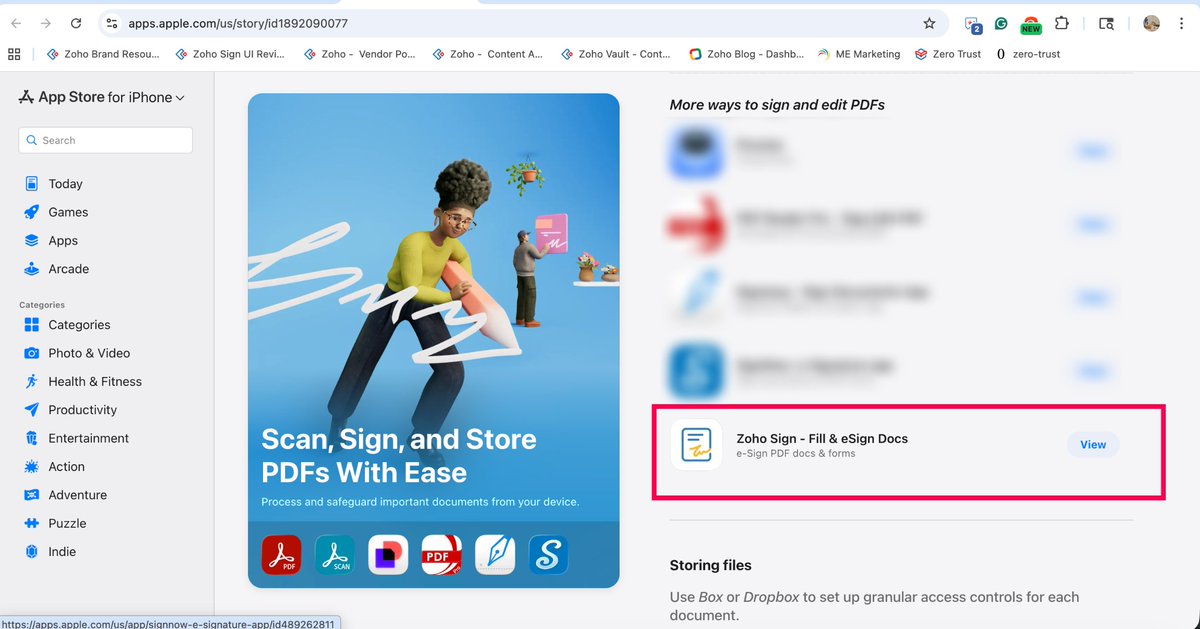This screenshot has width=1200, height=629.
Task: Open the Grammarly extension icon
Action: pos(1001,23)
